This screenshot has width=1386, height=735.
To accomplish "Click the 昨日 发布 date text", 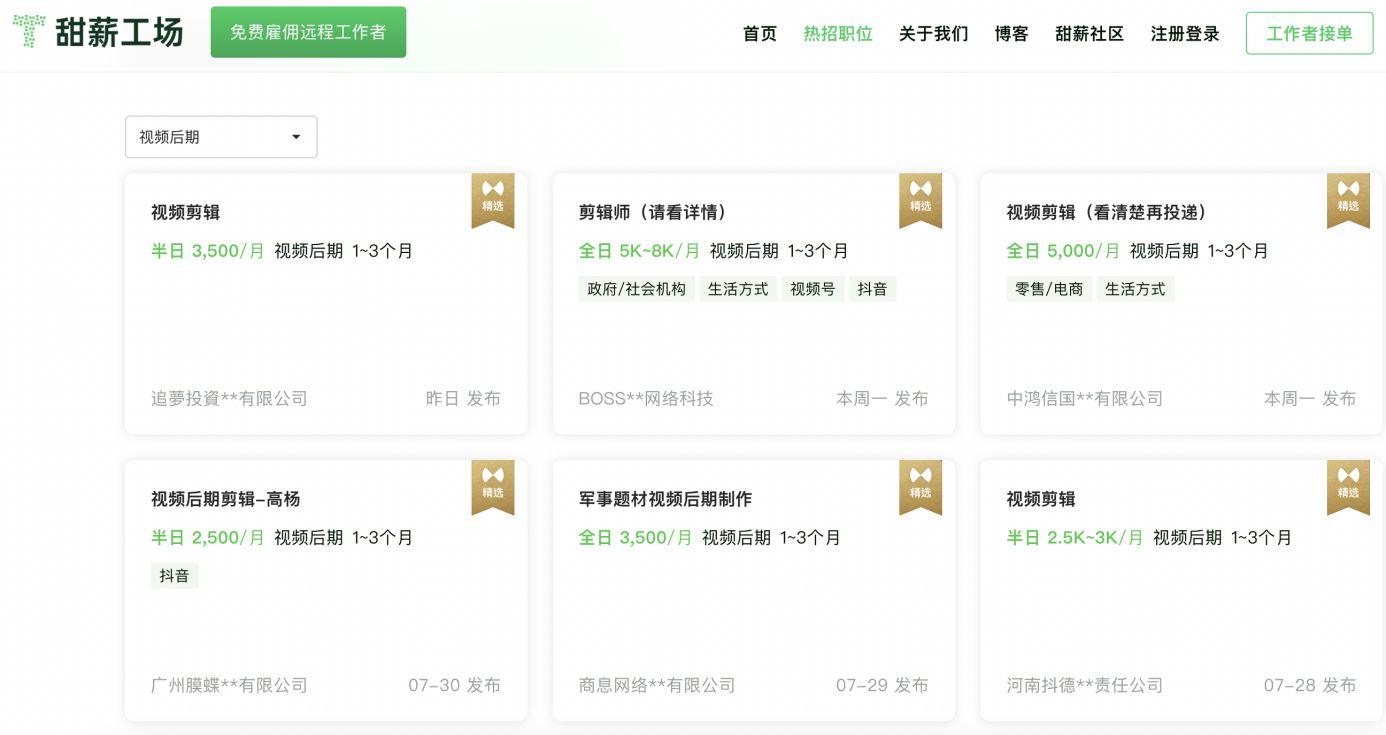I will (463, 398).
